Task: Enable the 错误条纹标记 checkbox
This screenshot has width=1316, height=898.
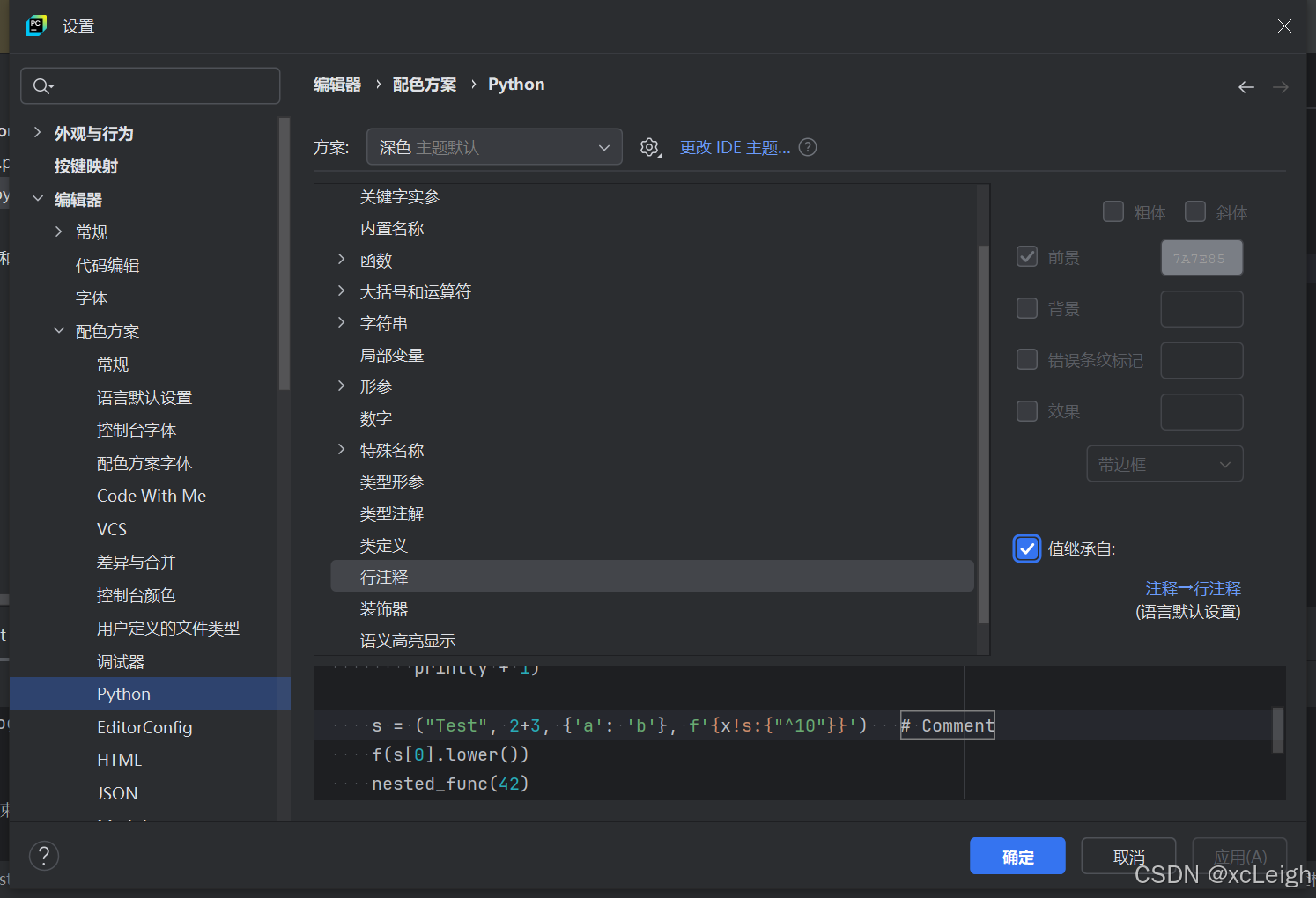Action: (1027, 359)
